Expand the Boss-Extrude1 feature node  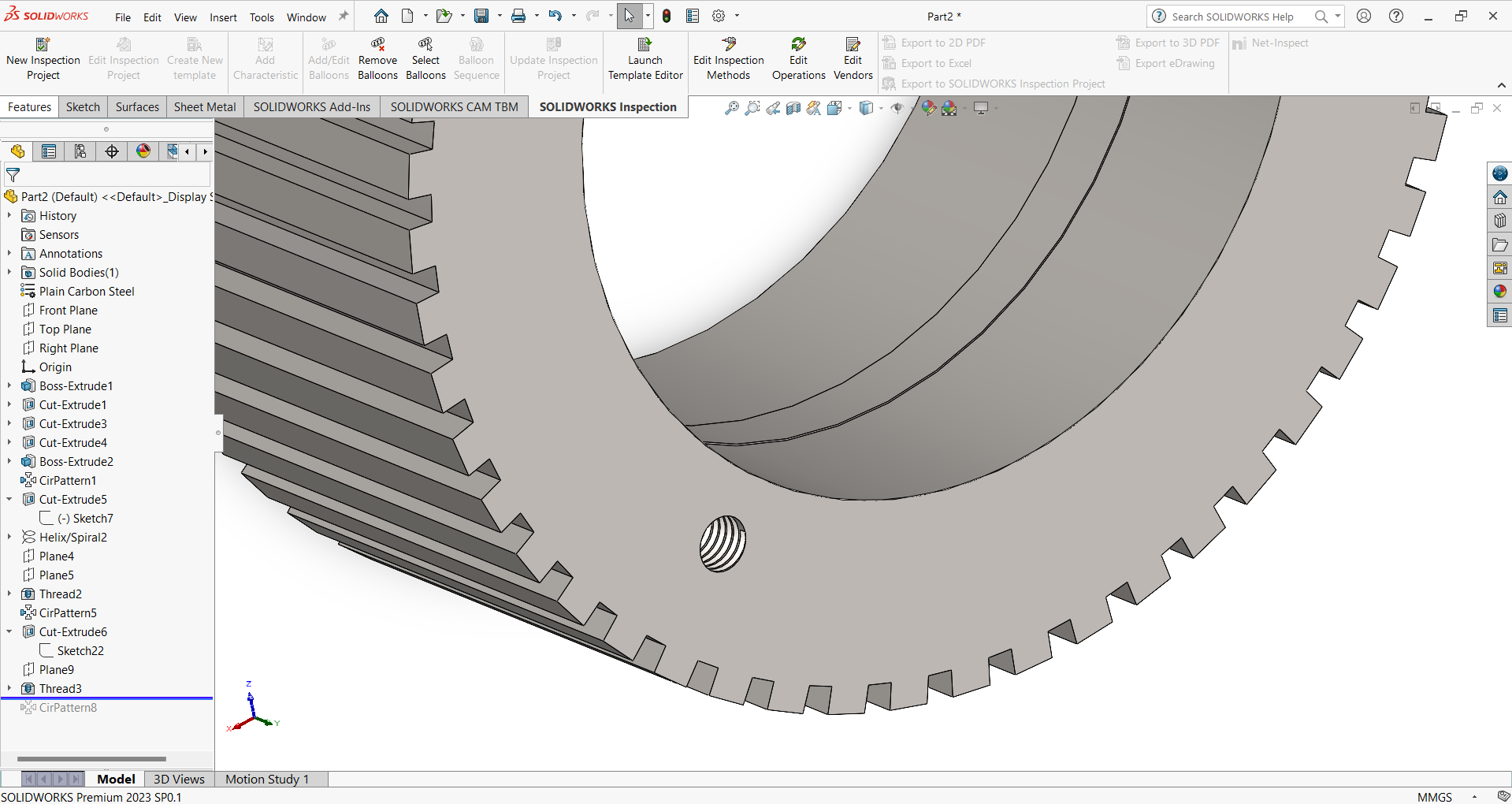coord(9,386)
